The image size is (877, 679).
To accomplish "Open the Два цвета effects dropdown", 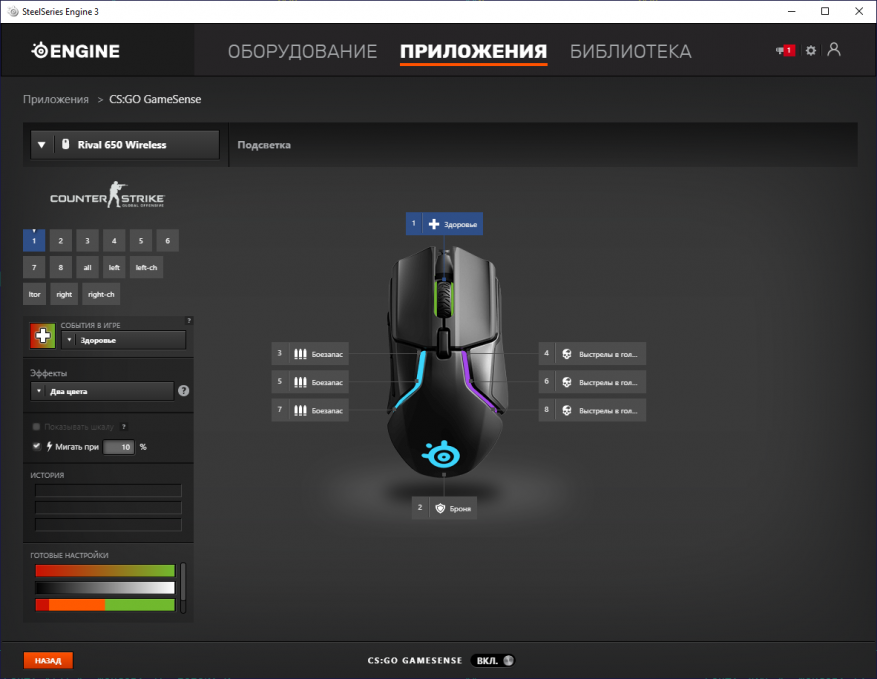I will (102, 391).
